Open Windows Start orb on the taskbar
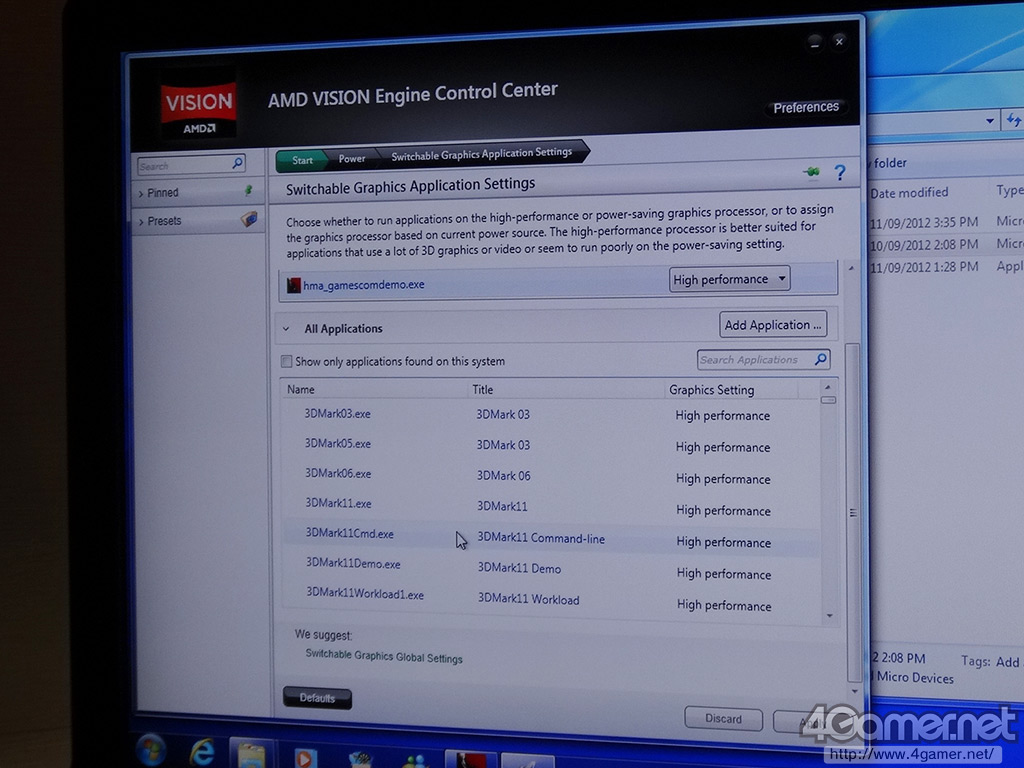 152,750
